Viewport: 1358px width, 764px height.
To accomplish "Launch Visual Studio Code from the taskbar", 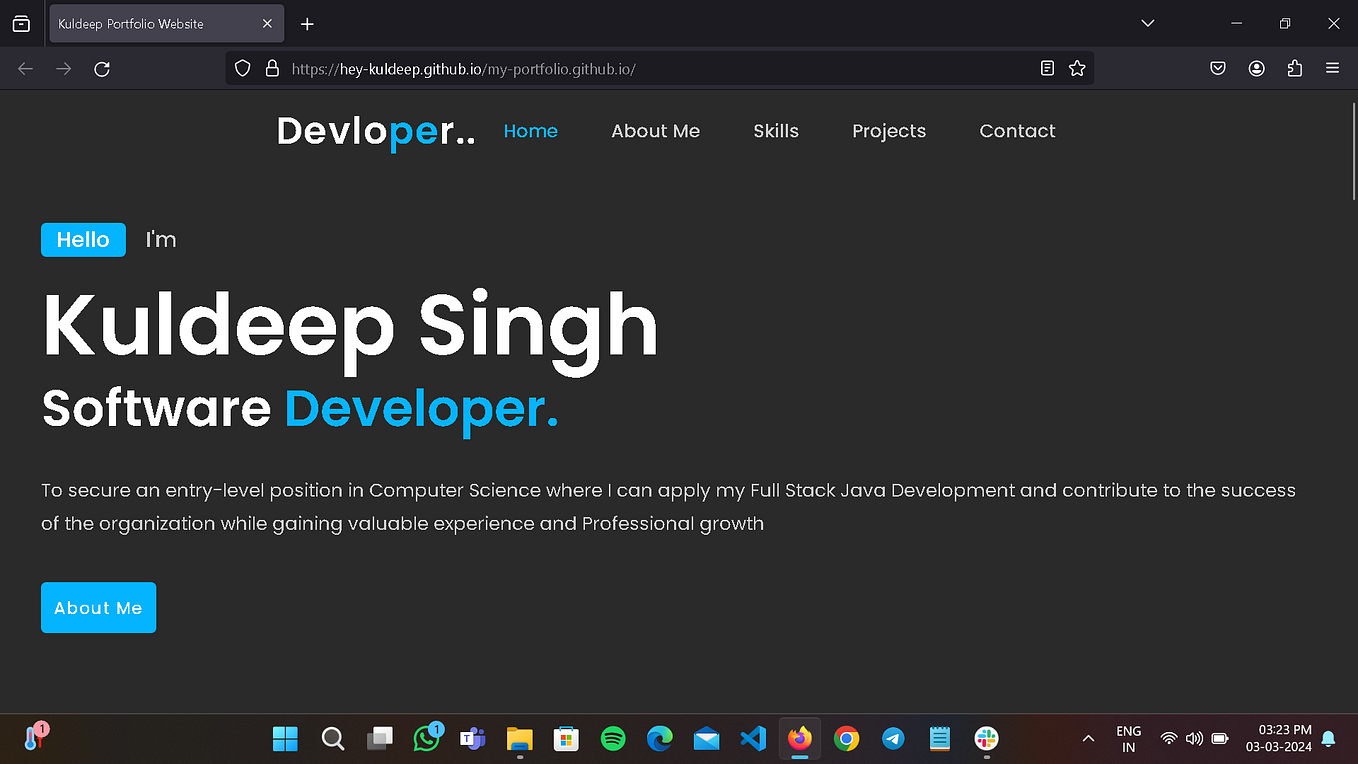I will [753, 738].
